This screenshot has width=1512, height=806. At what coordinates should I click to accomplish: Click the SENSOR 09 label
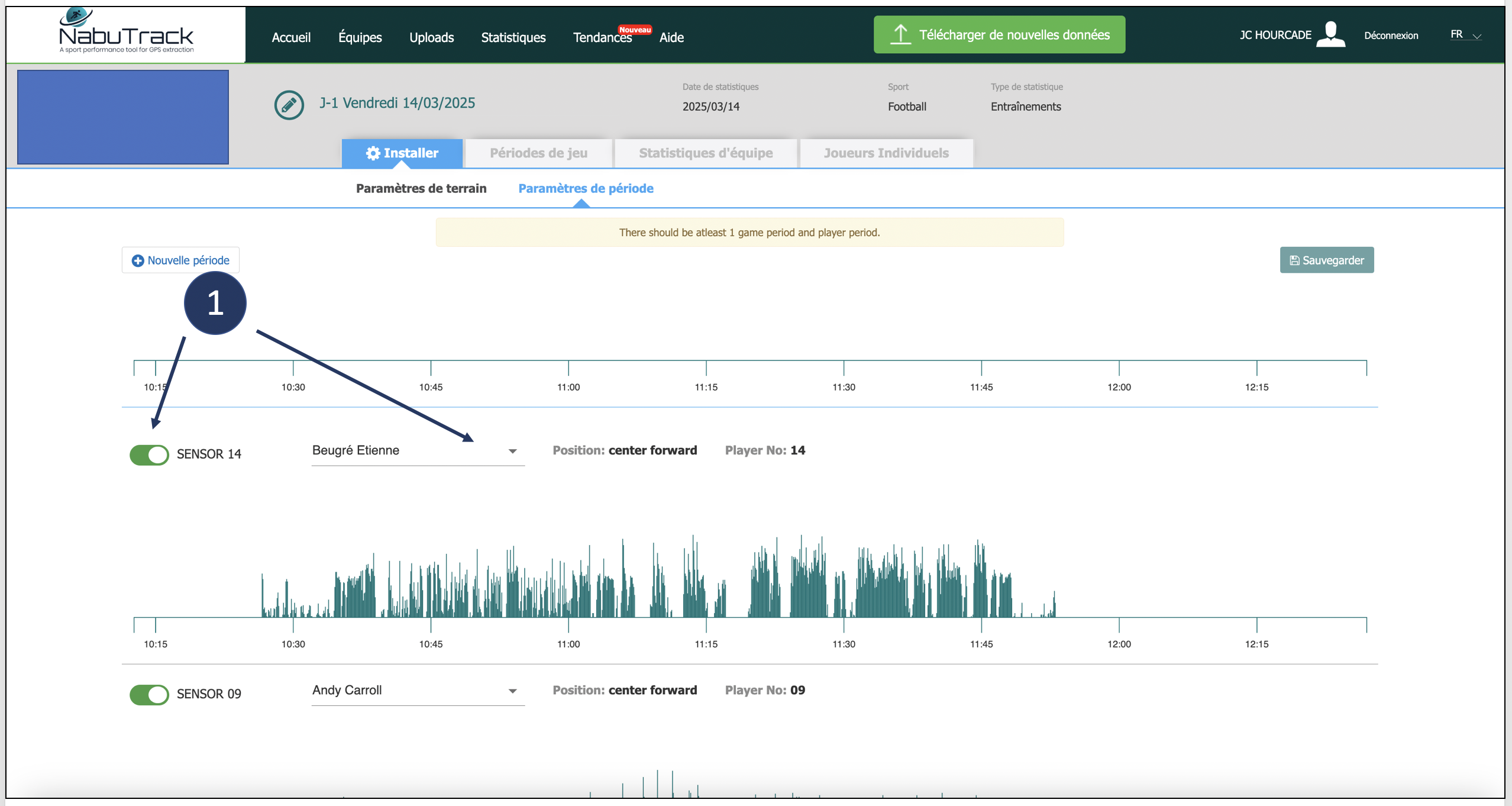(x=209, y=694)
